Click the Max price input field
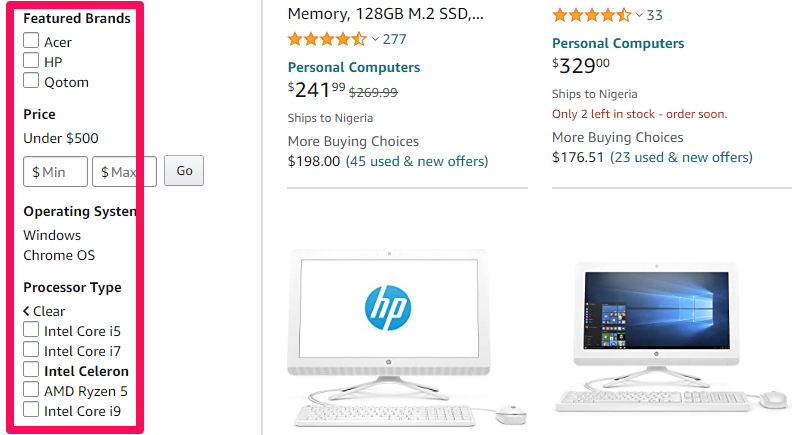Image resolution: width=796 pixels, height=435 pixels. click(124, 172)
